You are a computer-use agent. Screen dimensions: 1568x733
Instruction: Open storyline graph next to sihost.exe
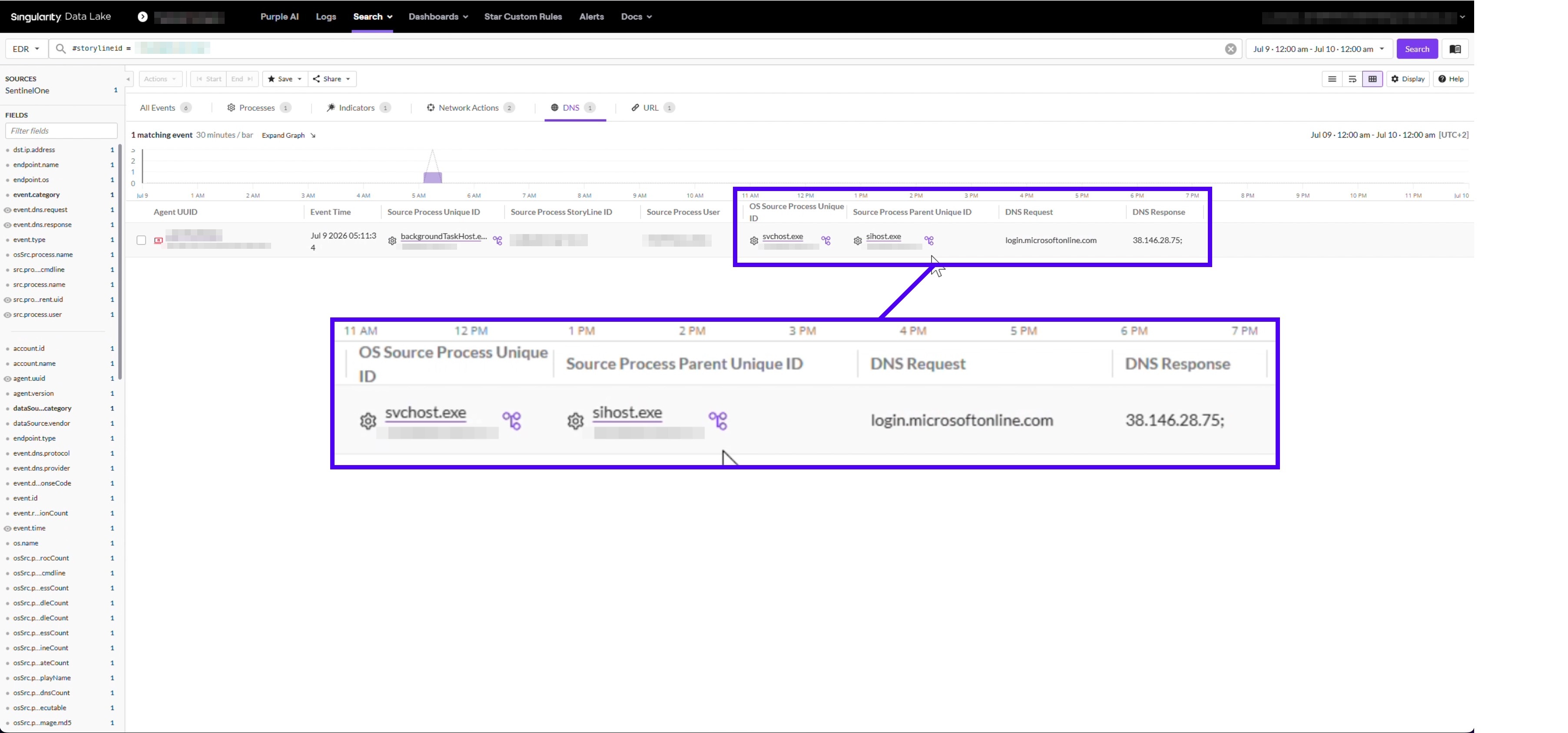coord(929,240)
